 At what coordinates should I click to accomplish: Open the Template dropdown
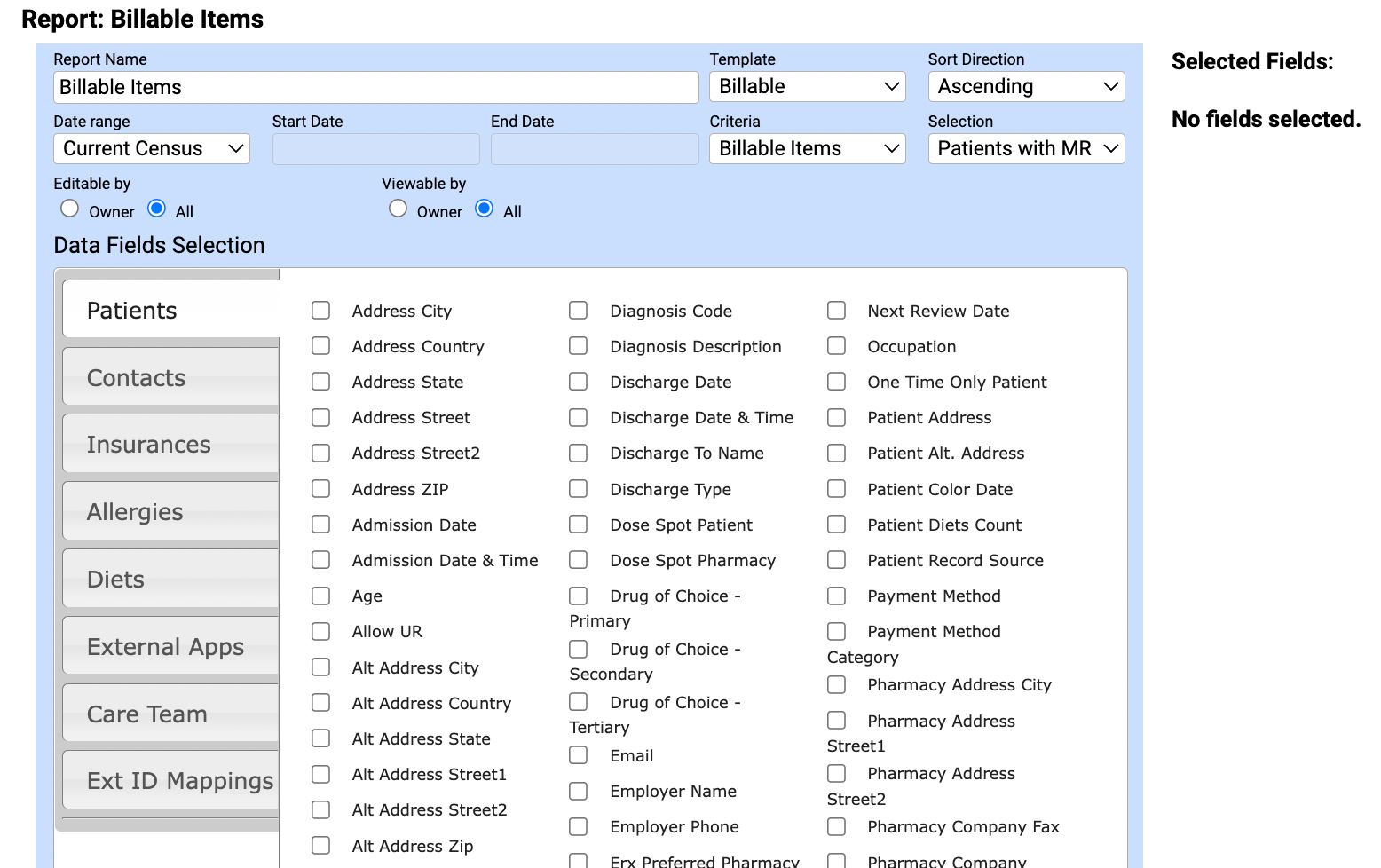(x=807, y=87)
